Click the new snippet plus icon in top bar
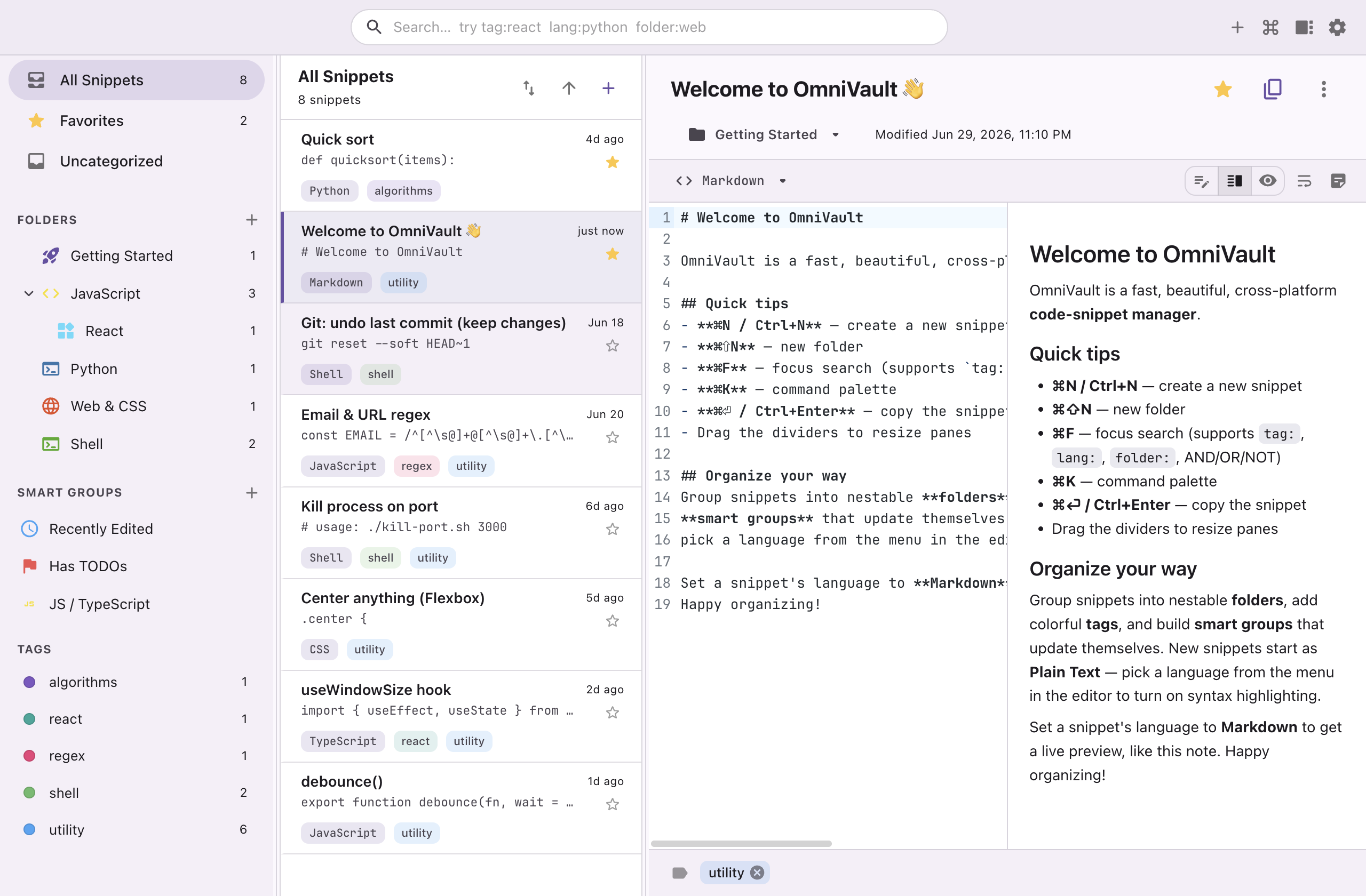 1237,27
